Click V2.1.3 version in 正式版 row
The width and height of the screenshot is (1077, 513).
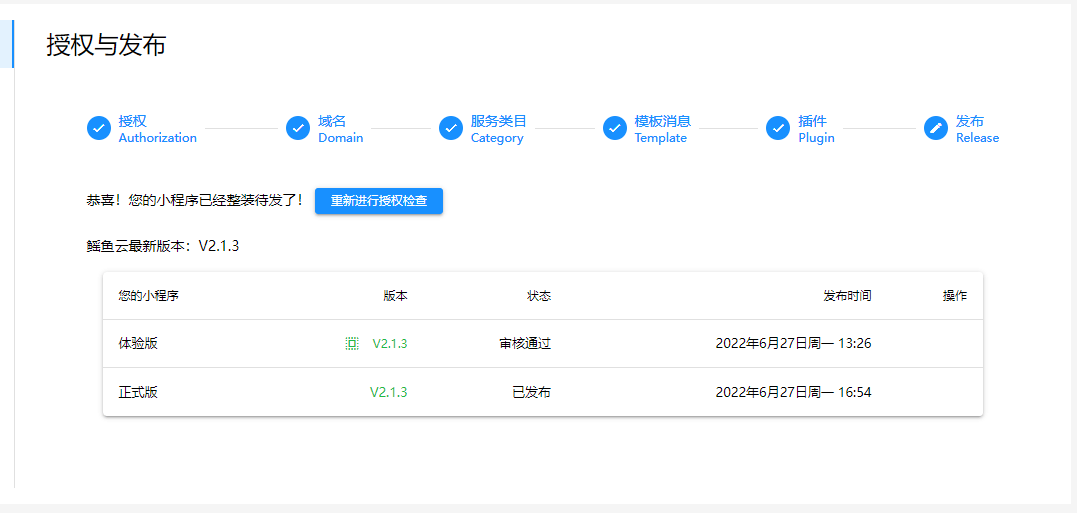tap(388, 392)
